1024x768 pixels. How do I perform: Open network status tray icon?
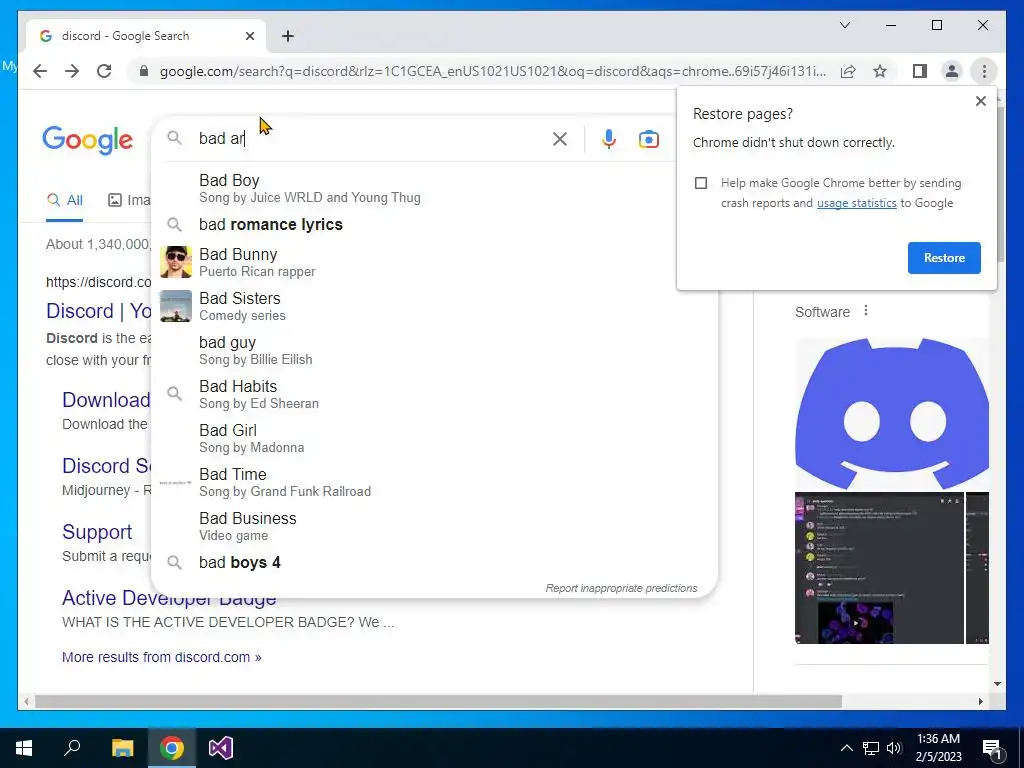click(x=871, y=748)
